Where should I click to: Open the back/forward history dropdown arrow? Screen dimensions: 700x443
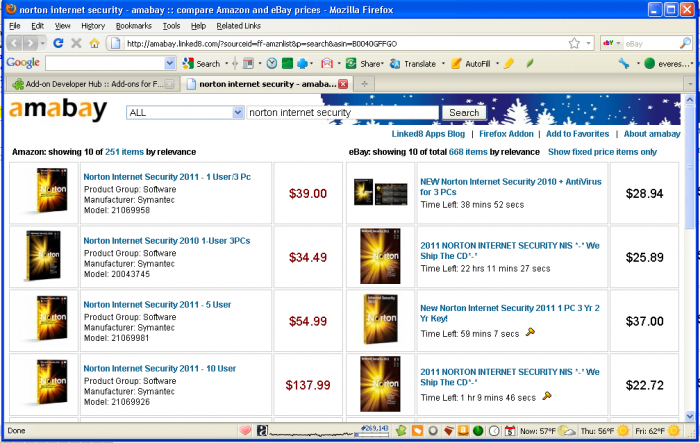[x=43, y=43]
